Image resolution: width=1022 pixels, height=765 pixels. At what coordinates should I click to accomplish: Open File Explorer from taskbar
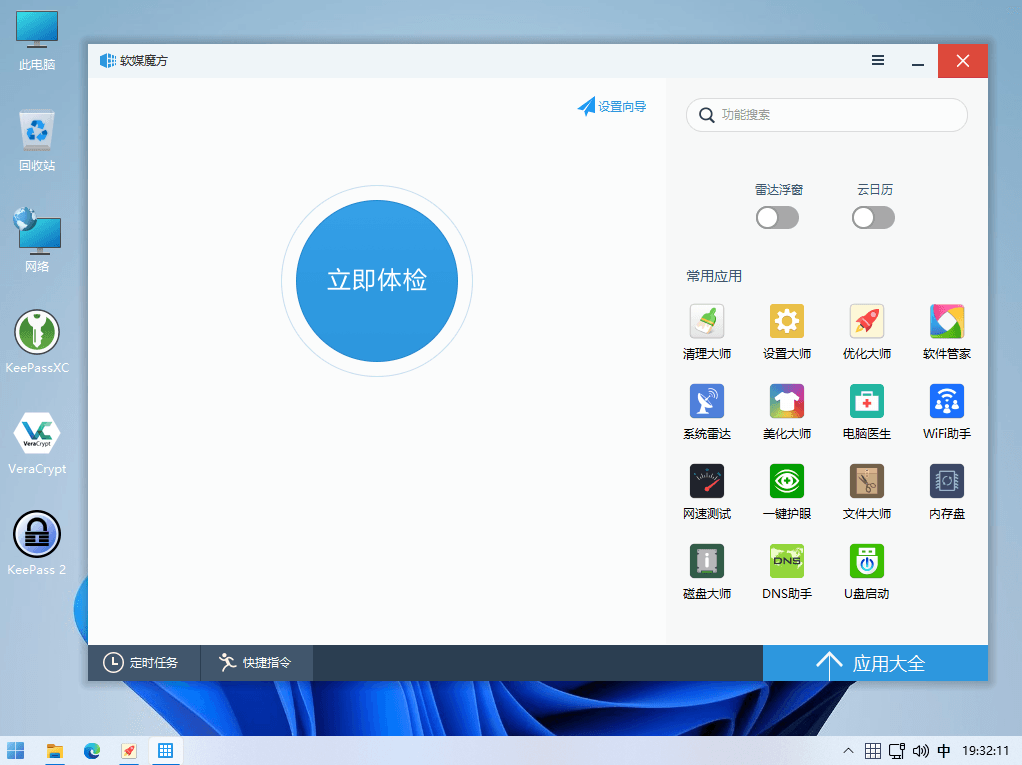(x=55, y=751)
